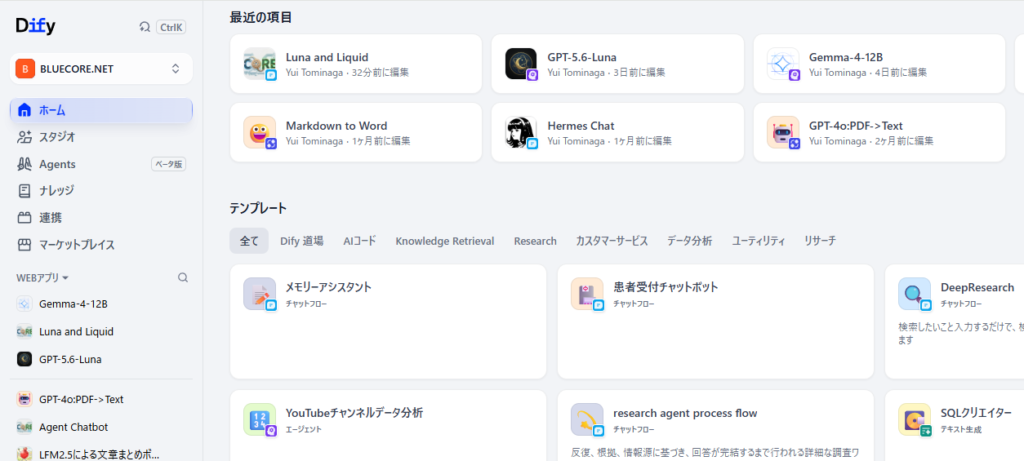The width and height of the screenshot is (1024, 461).
Task: Open the メモリーアシスタント template
Action: [388, 321]
